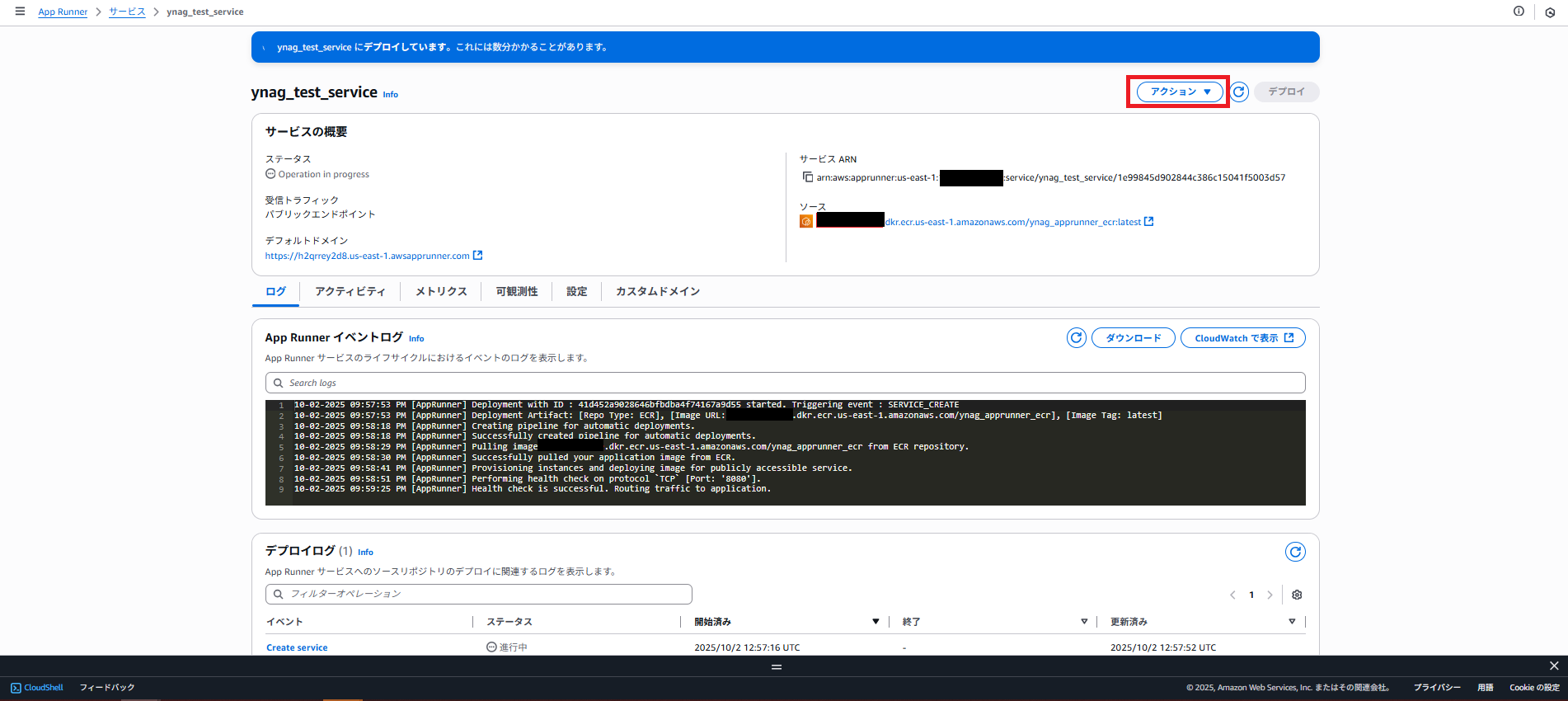Click the panel resize handle at bottom bar
This screenshot has height=701, width=1568.
[x=777, y=666]
